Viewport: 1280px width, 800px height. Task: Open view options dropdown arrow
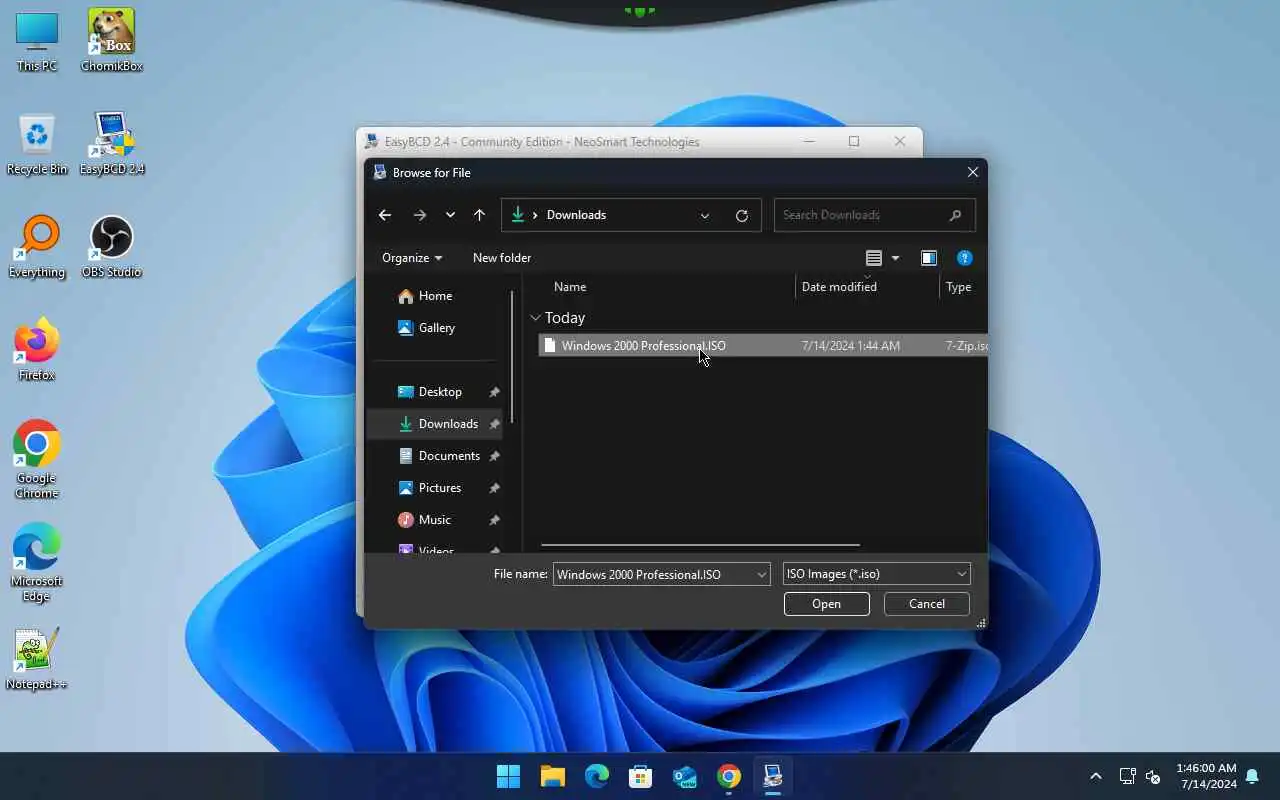coord(895,258)
